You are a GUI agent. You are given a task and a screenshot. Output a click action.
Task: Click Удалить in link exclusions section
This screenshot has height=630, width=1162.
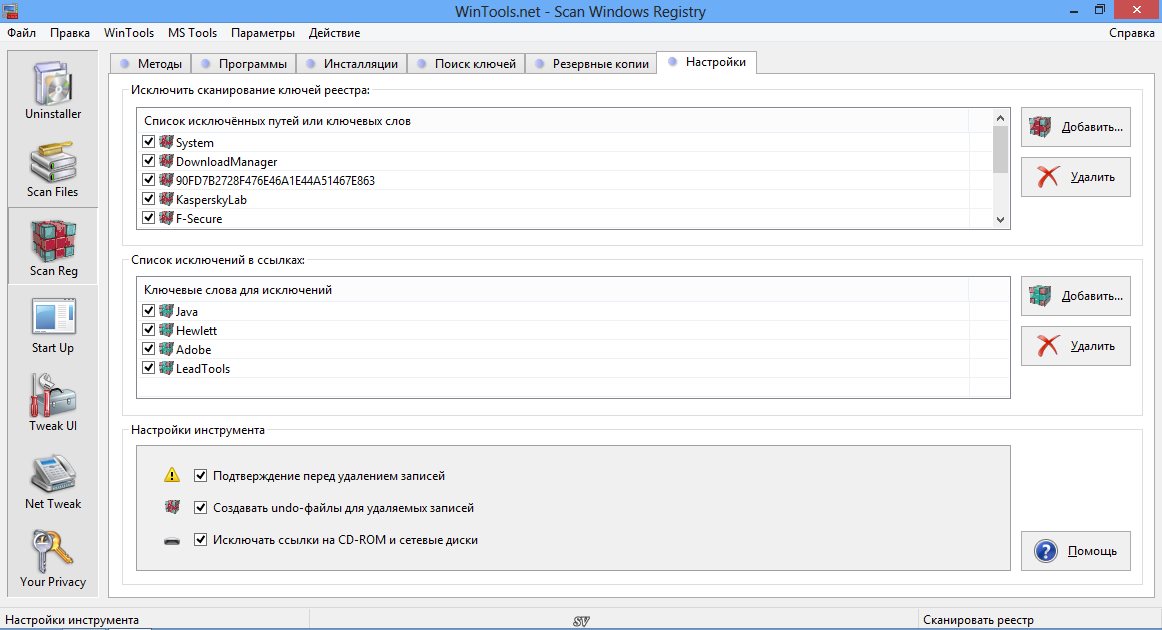coord(1076,346)
